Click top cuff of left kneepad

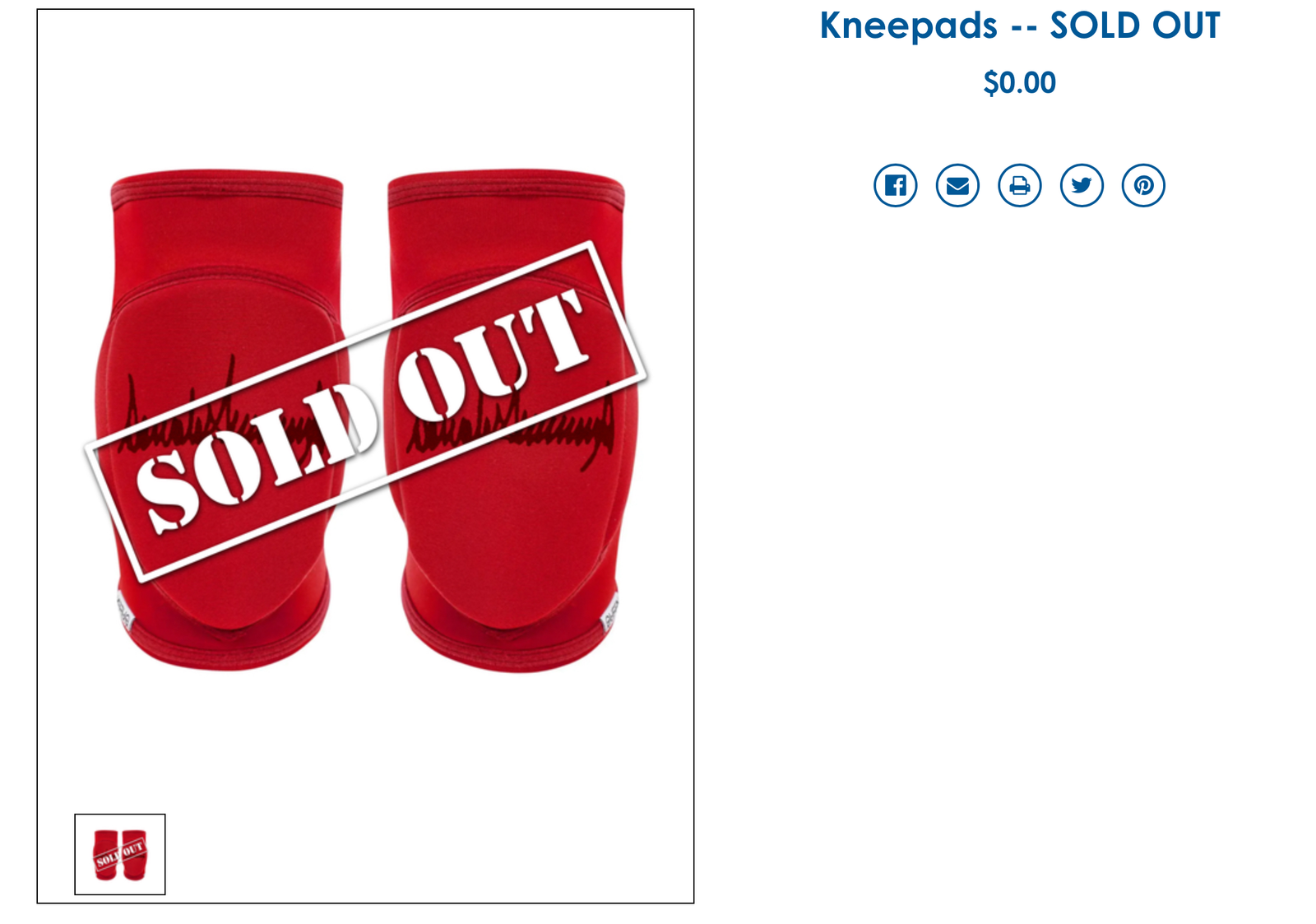[x=227, y=189]
